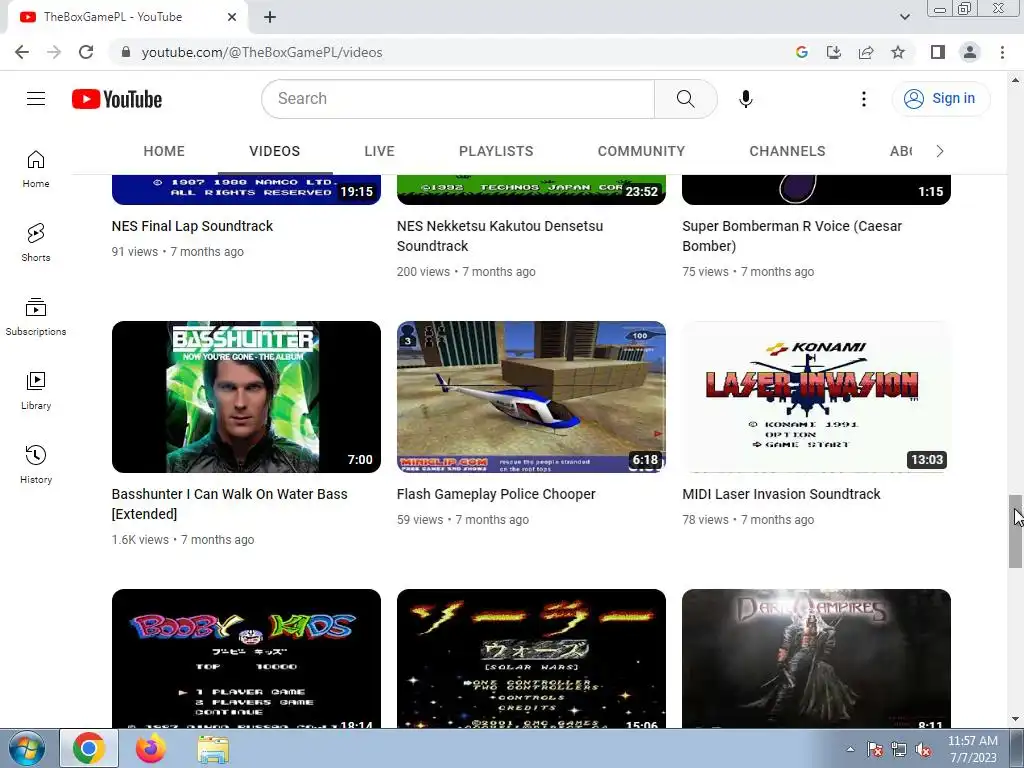Play the Dark Vampires thumbnail video
The image size is (1024, 768).
click(816, 658)
